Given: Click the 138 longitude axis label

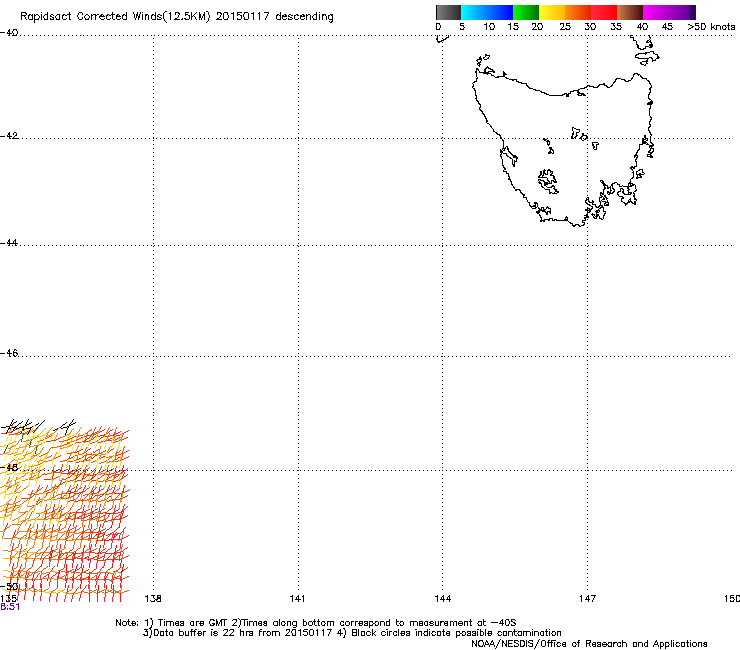Looking at the screenshot, I should (x=153, y=599).
